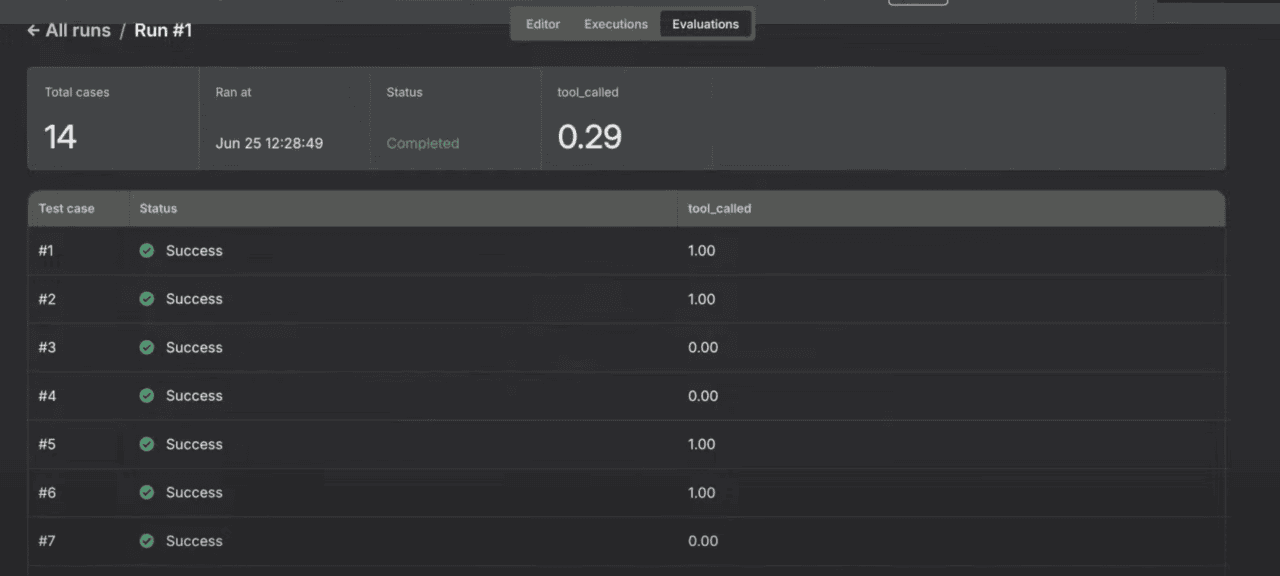
Task: Select the green Success icon in row #6
Action: [x=147, y=493]
